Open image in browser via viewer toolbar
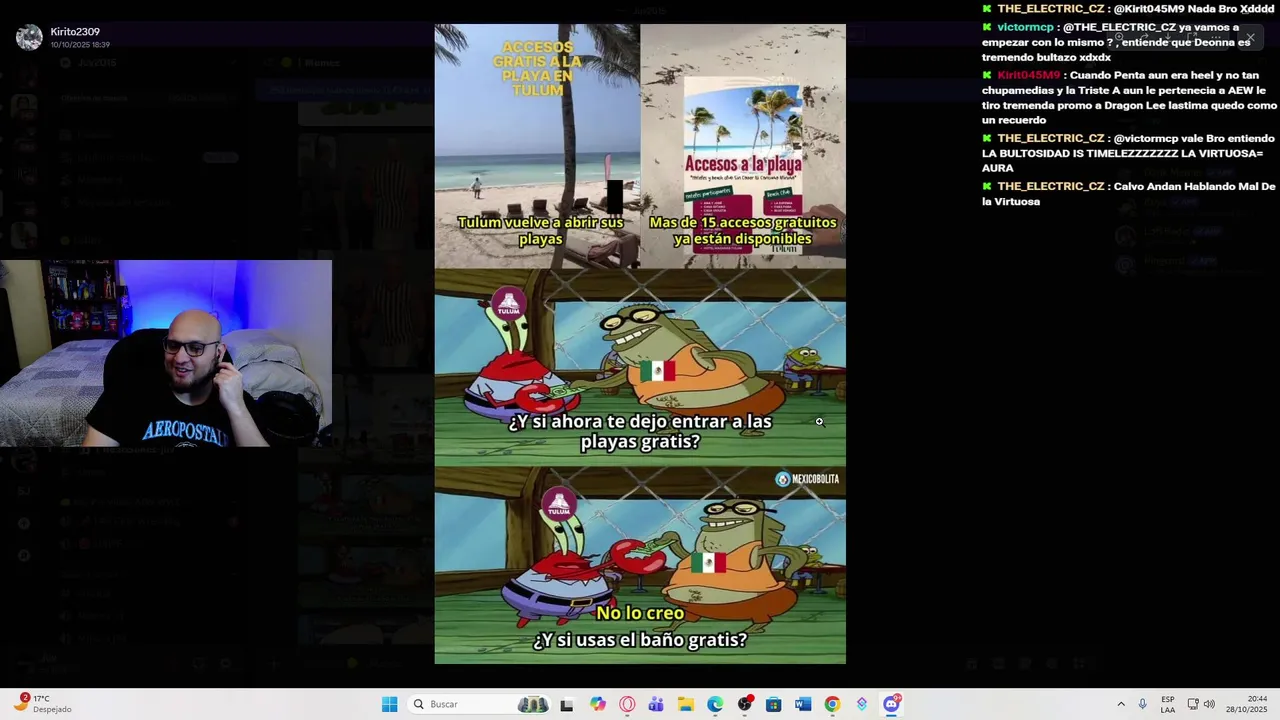This screenshot has width=1280, height=720. point(1192,37)
